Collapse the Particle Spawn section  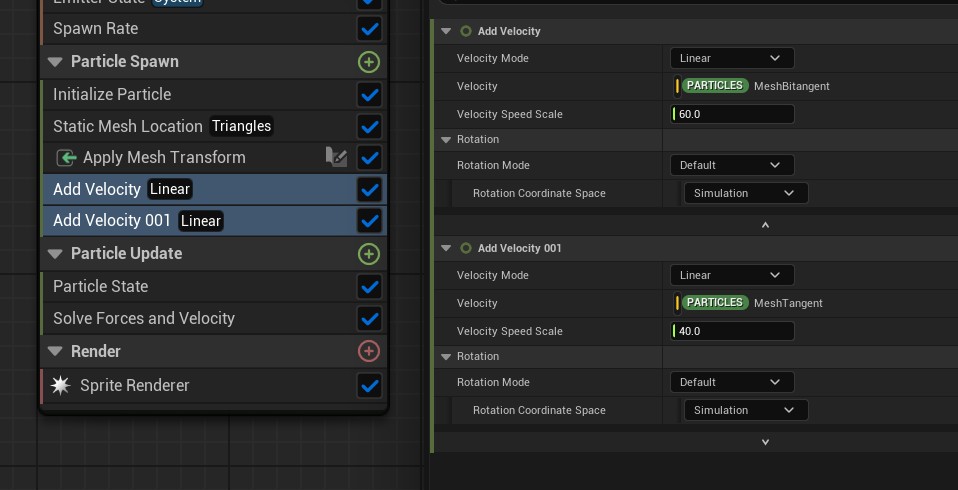[55, 62]
